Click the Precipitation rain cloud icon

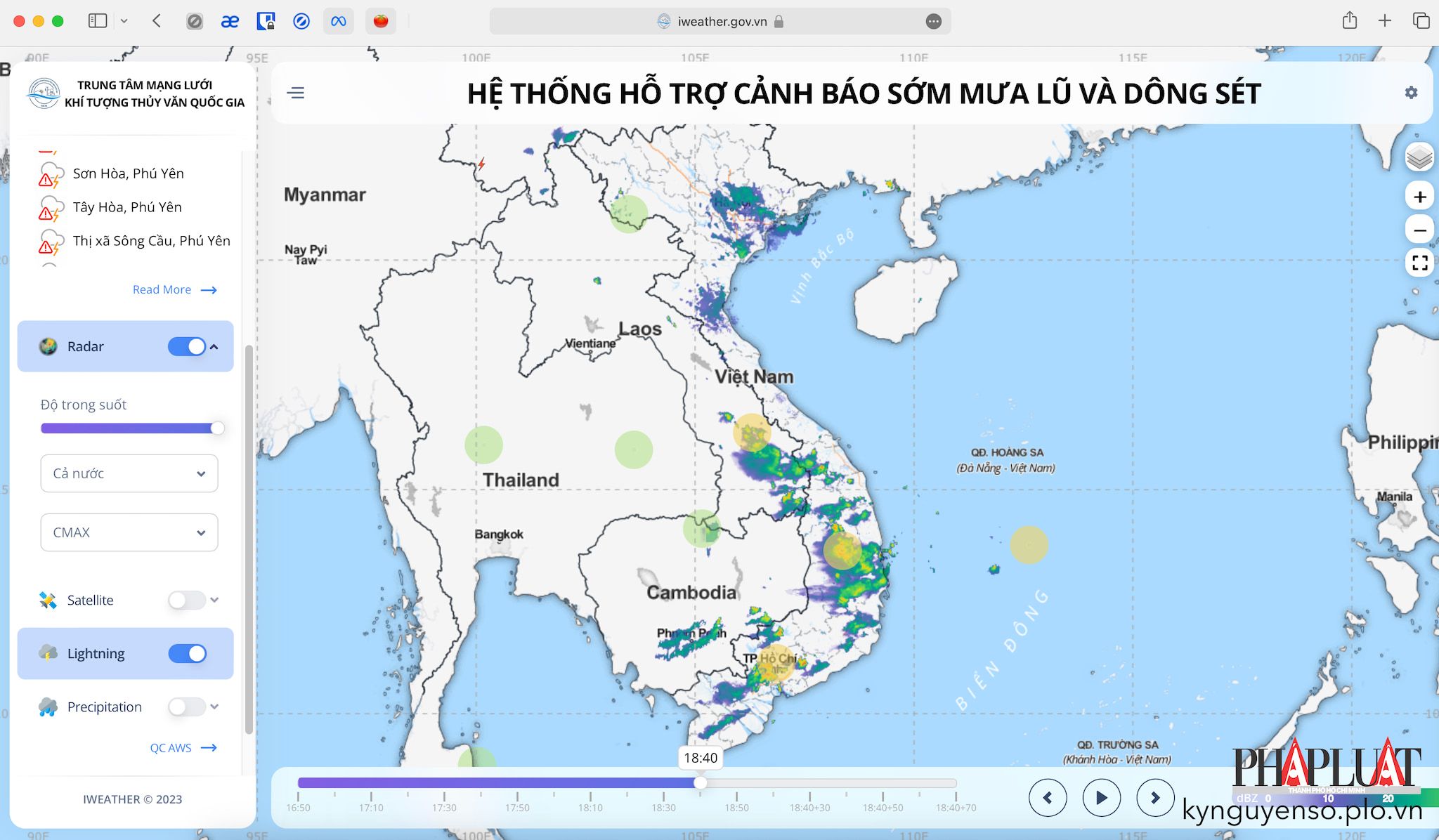pyautogui.click(x=46, y=707)
